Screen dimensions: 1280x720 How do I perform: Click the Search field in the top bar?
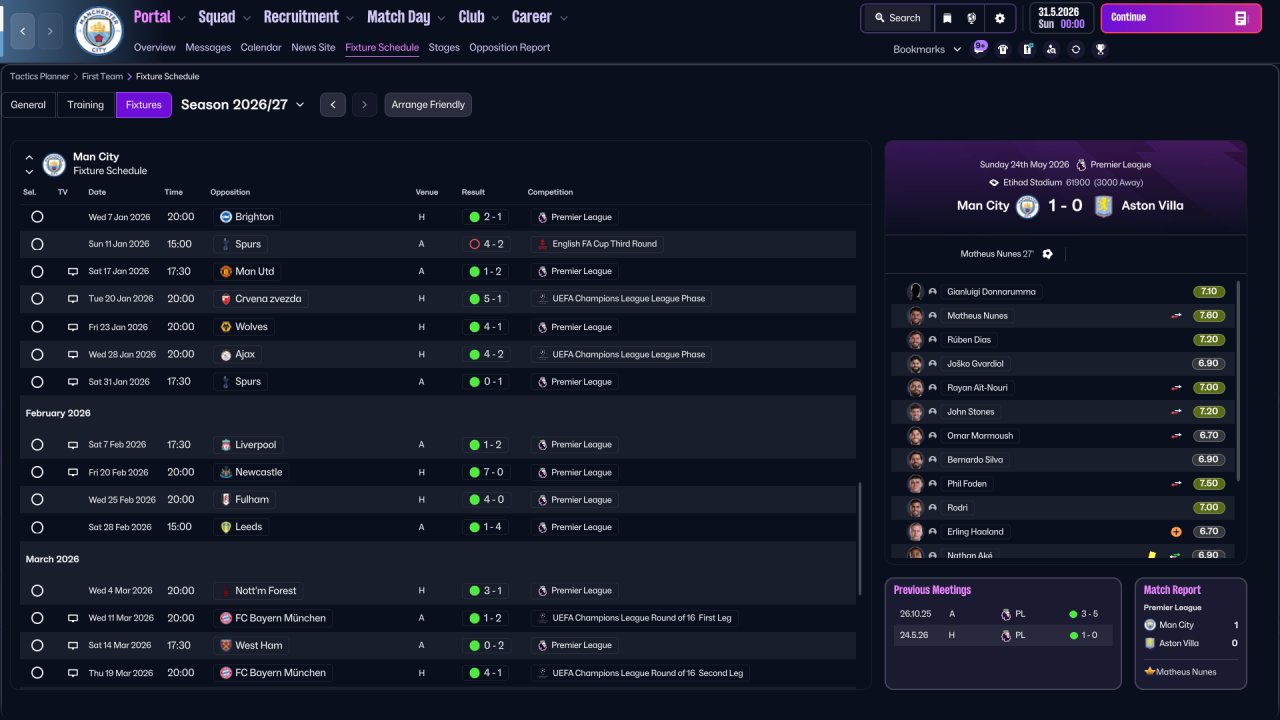pos(897,18)
